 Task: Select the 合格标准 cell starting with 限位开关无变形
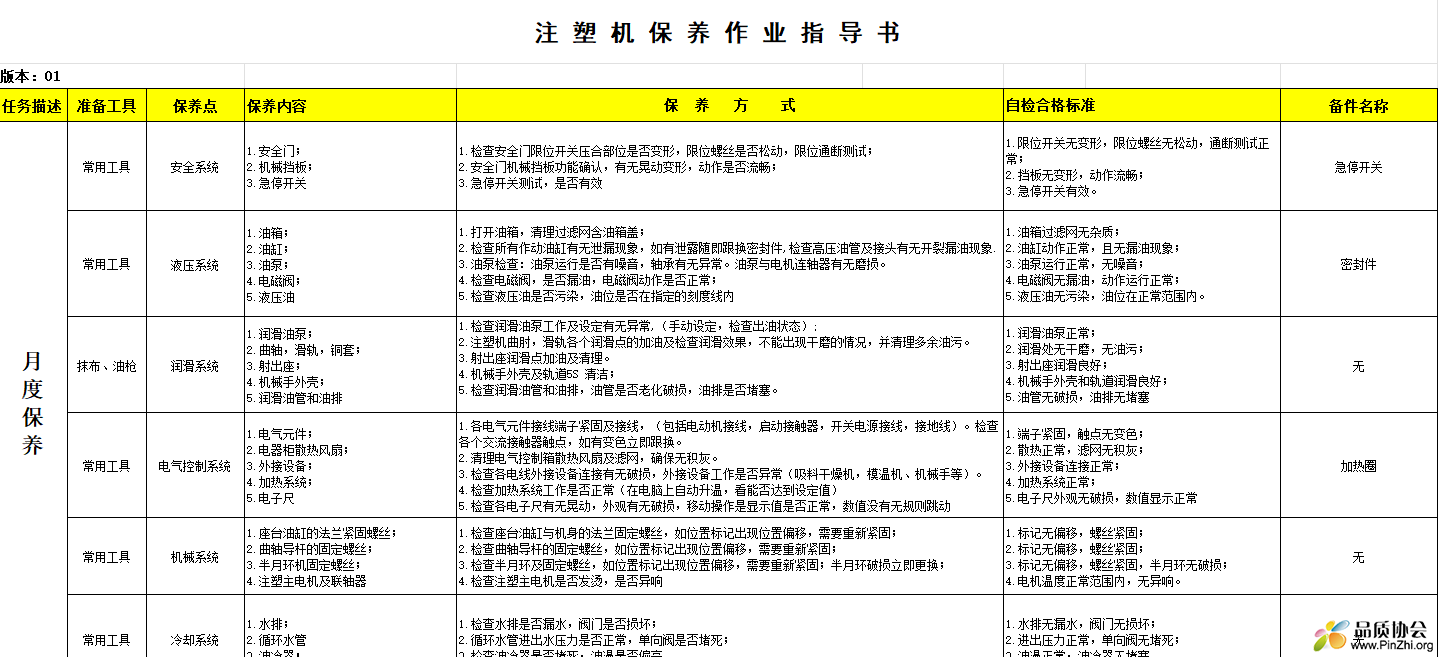[1142, 167]
